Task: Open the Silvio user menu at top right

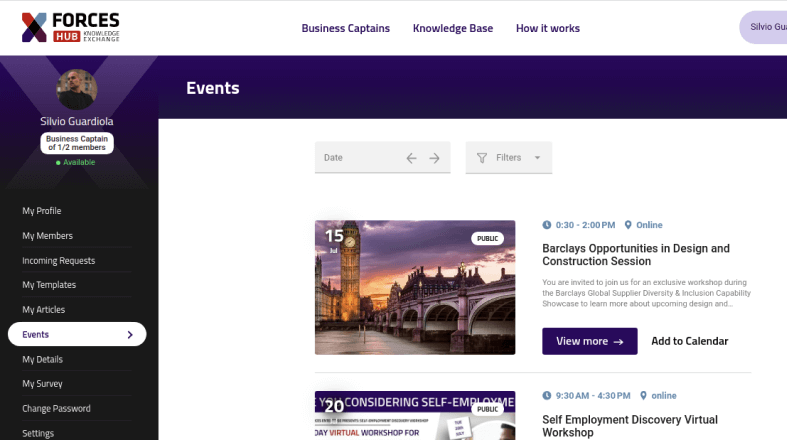Action: [x=762, y=28]
